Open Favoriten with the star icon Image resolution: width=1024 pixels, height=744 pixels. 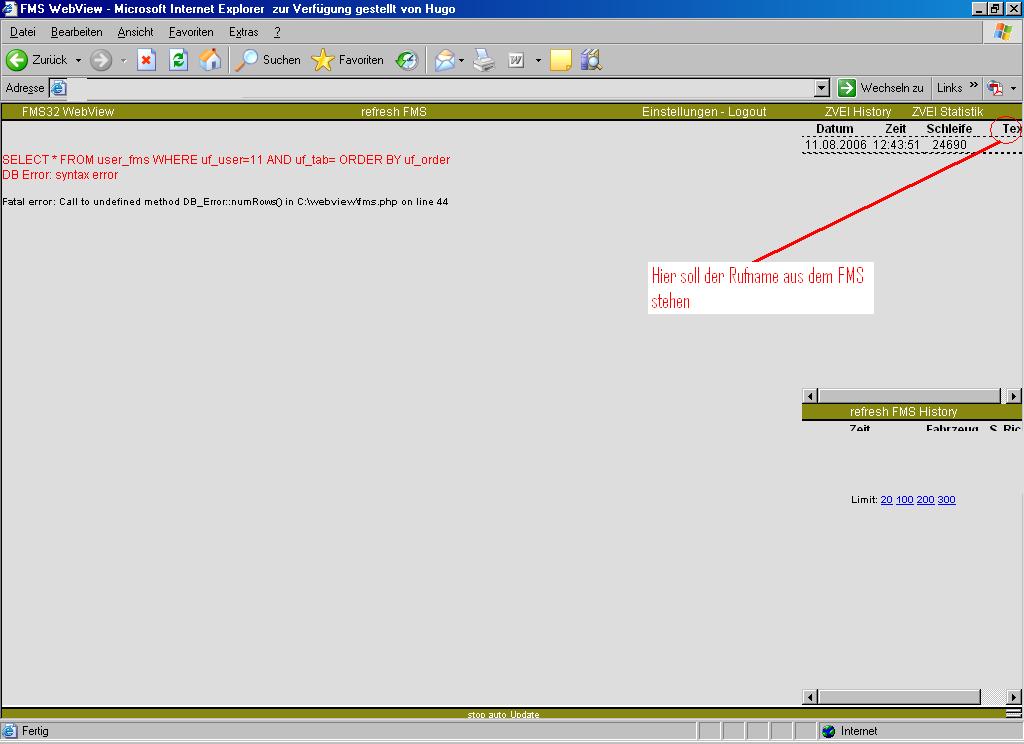coord(322,60)
